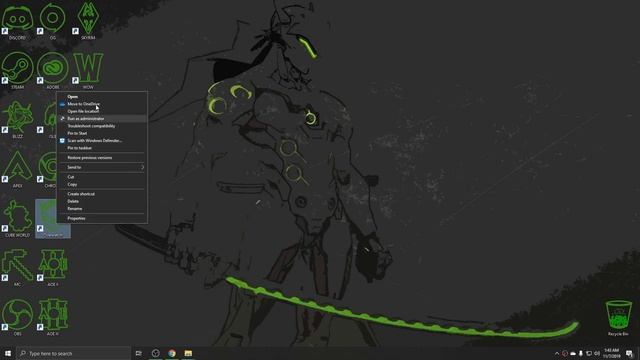
Task: Choose Troubleshoot compatibility
Action: (x=102, y=126)
